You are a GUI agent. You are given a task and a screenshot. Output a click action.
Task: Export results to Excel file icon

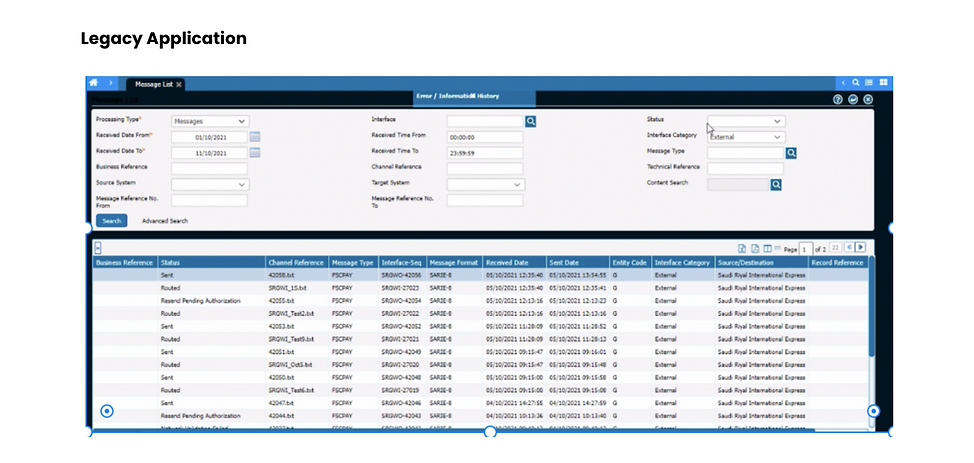pos(742,249)
